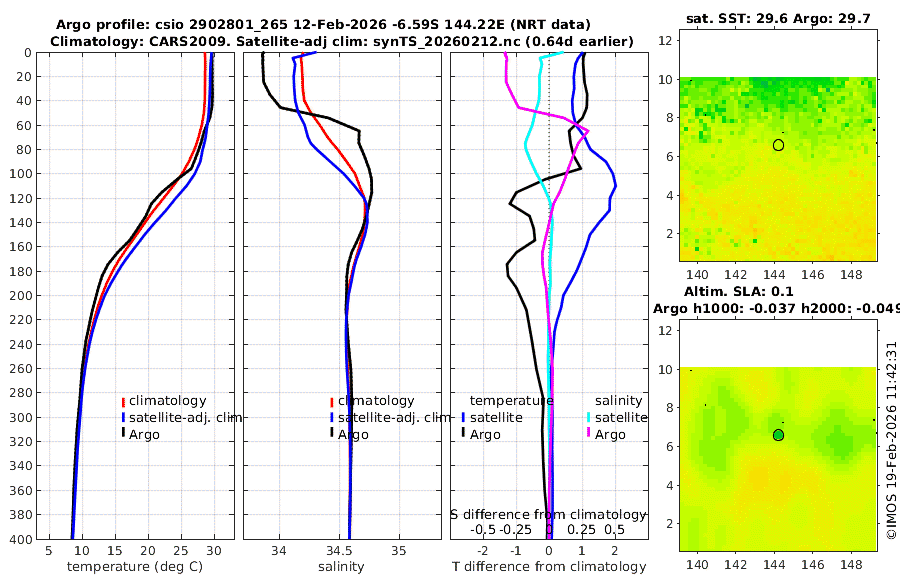Viewport: 900px width, 580px height.
Task: Click the longitude tick '144' on SST map
Action: pyautogui.click(x=774, y=274)
